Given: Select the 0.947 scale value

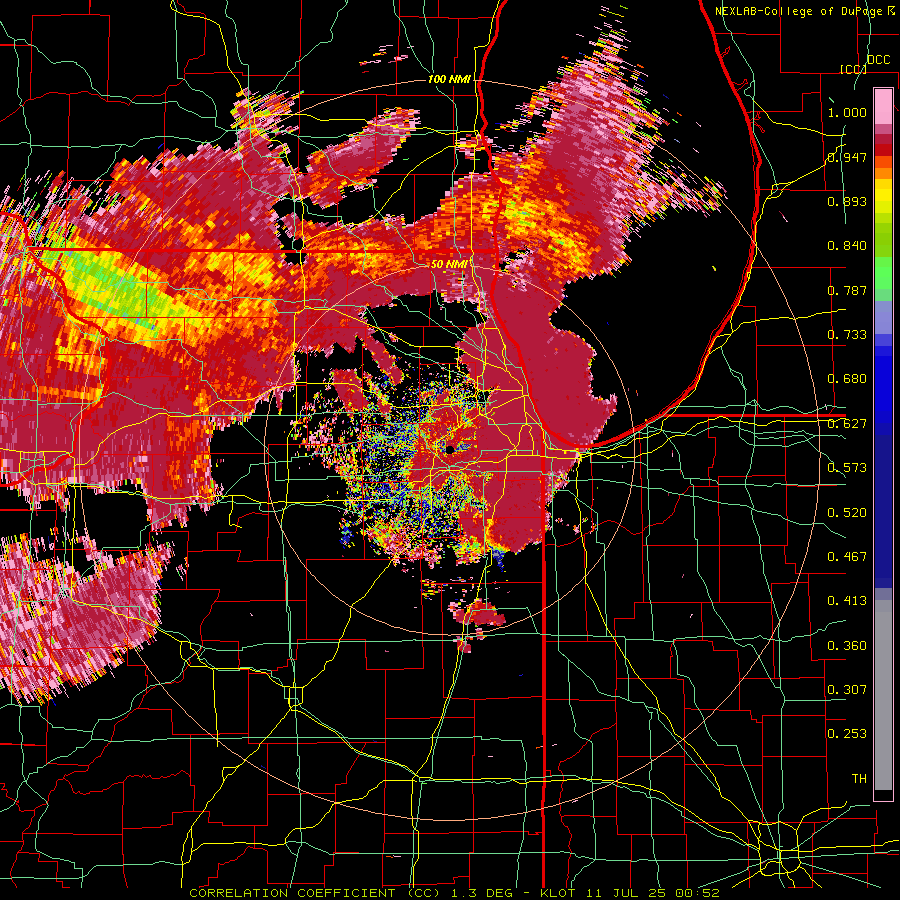Looking at the screenshot, I should [x=847, y=157].
